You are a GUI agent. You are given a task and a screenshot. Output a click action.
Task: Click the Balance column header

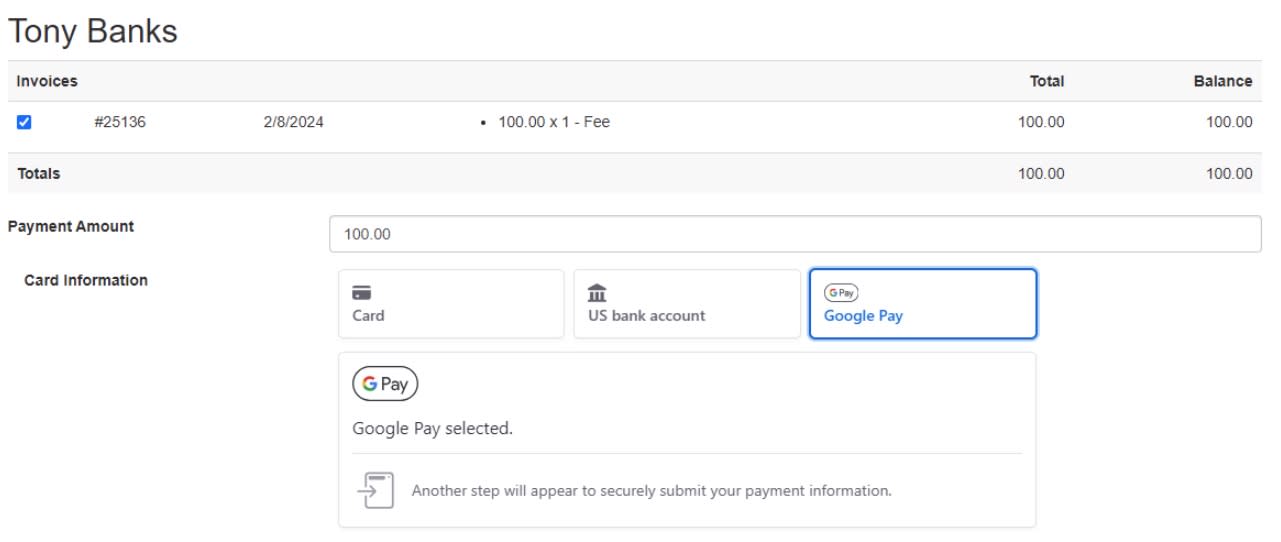pyautogui.click(x=1222, y=81)
